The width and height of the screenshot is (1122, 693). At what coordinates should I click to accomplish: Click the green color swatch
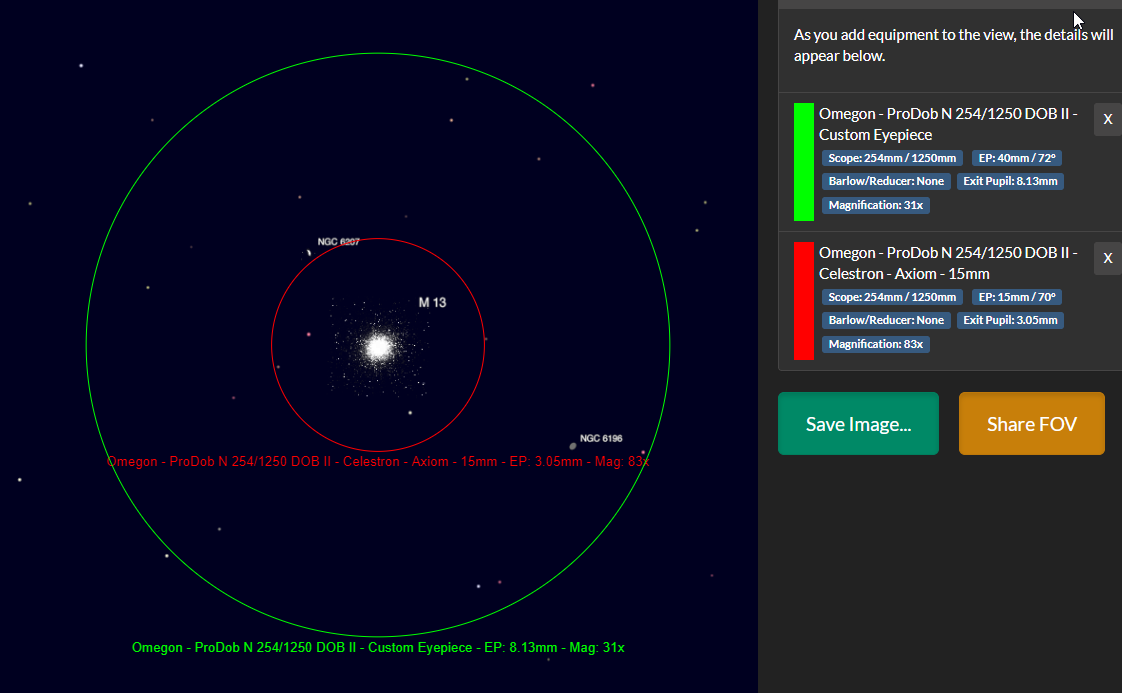click(804, 162)
